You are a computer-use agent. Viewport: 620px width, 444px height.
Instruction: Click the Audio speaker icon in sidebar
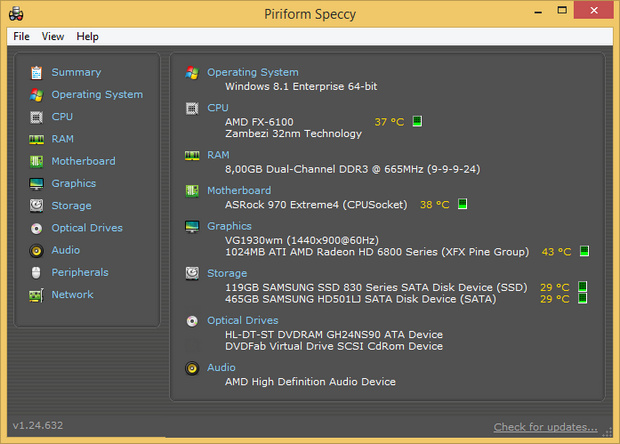click(x=36, y=251)
